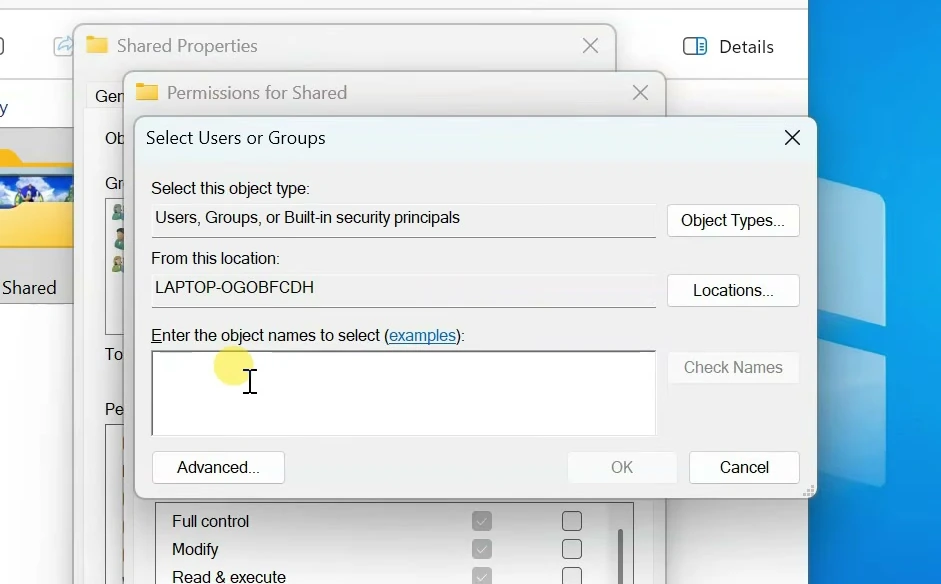The height and width of the screenshot is (584, 941).
Task: Click the Check Names button
Action: coord(733,367)
